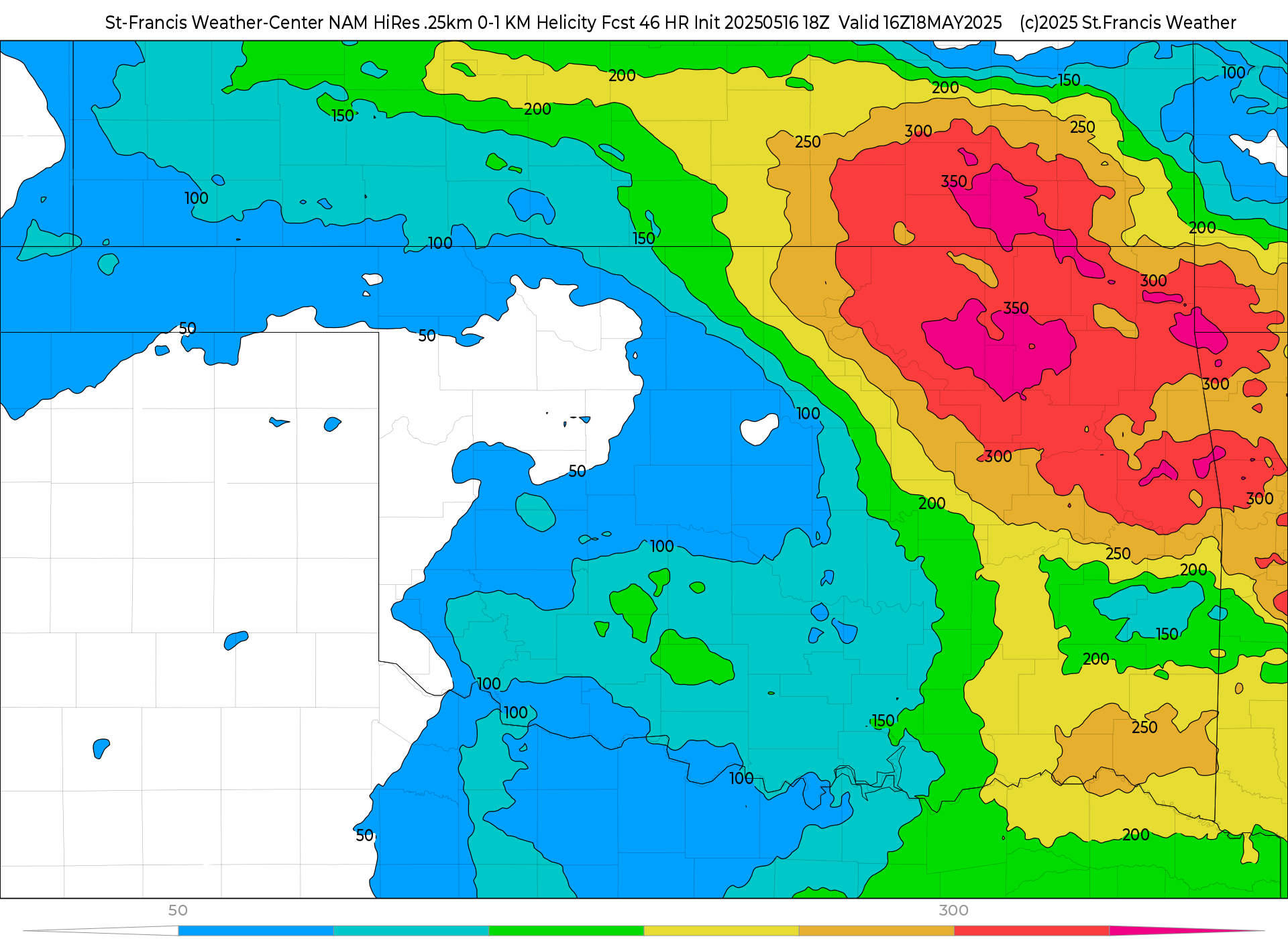The width and height of the screenshot is (1288, 939).
Task: Click the red segment of the colorbar
Action: tap(1032, 931)
